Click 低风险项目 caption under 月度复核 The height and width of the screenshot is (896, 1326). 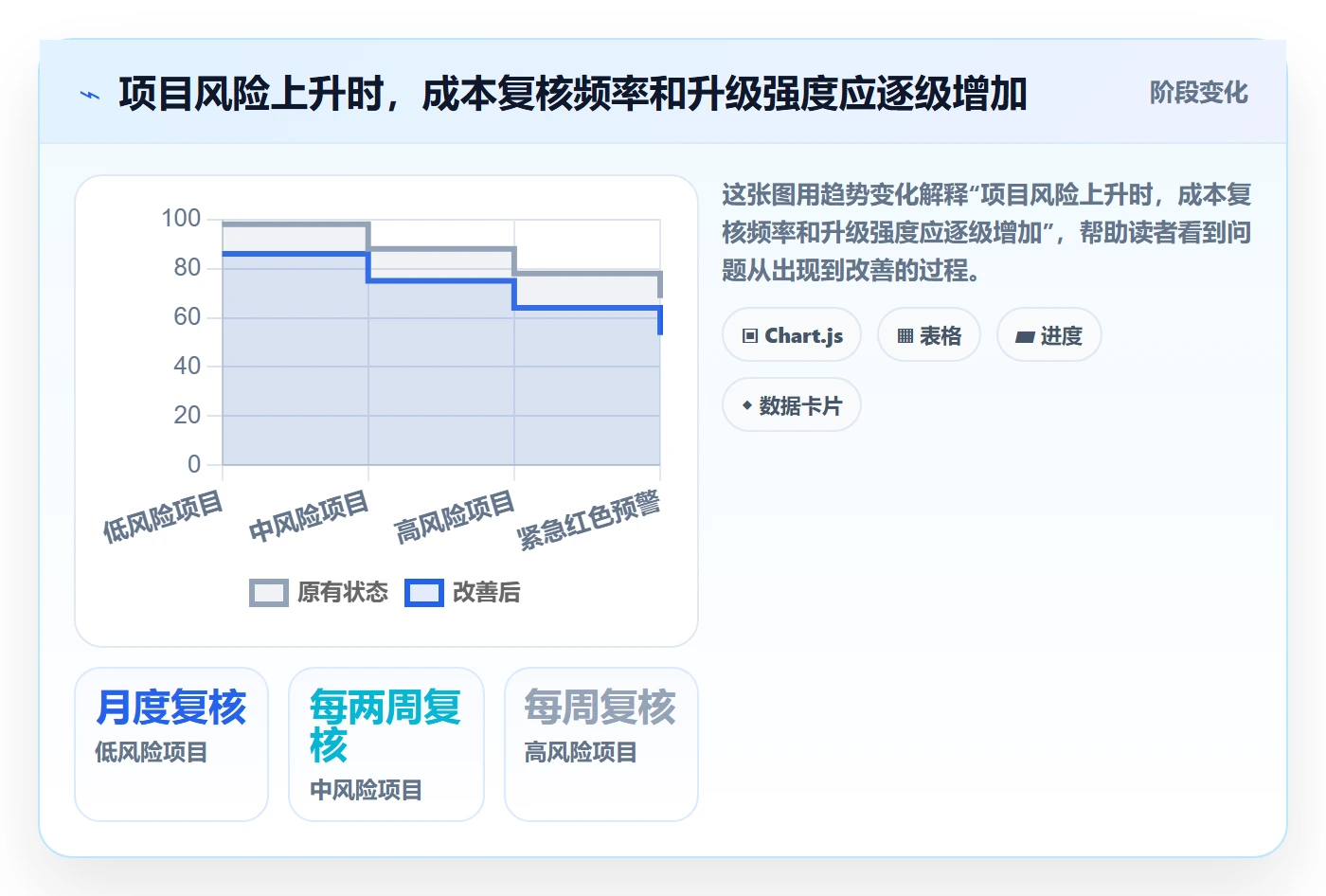click(152, 752)
